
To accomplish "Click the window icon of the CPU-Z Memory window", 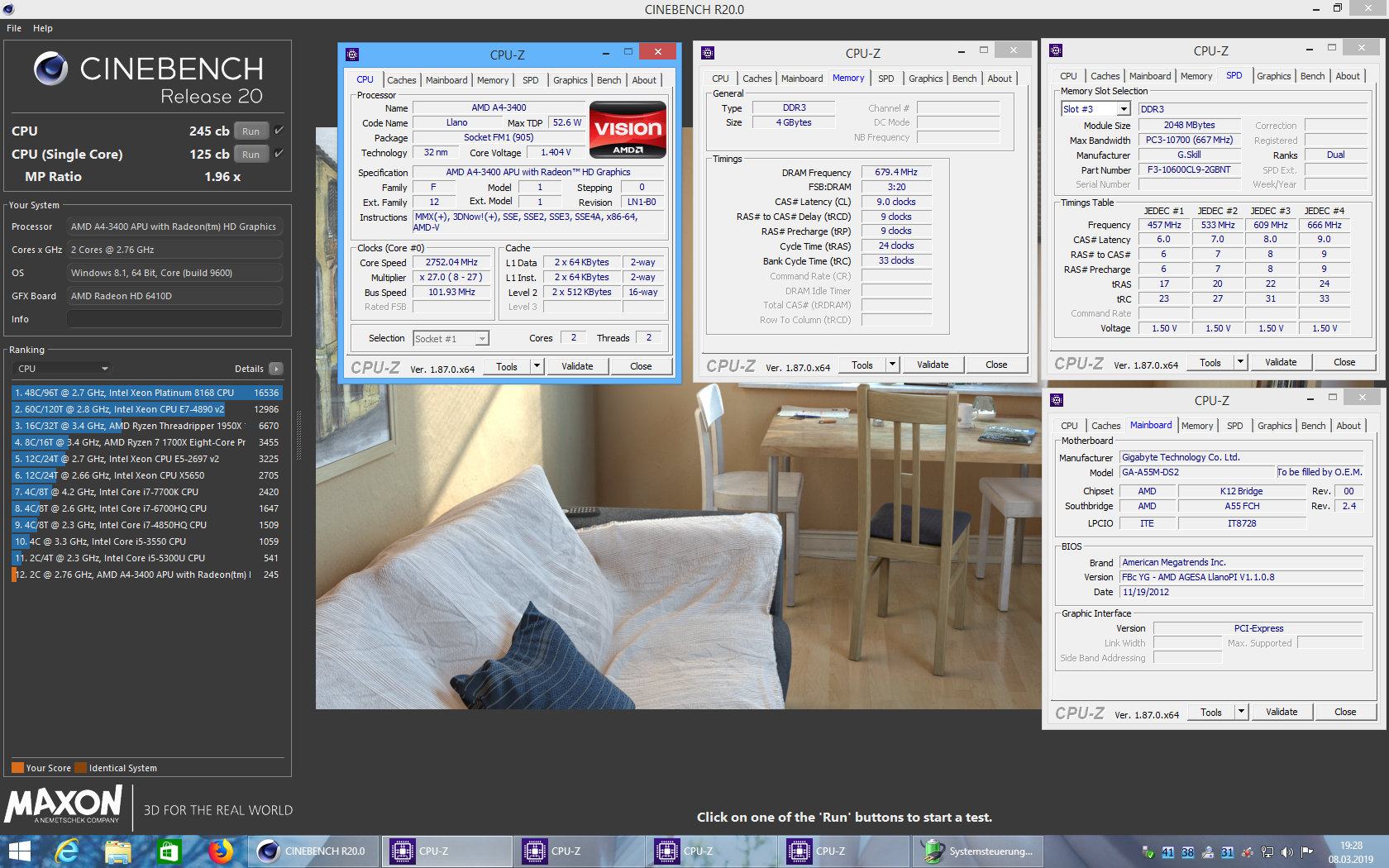I will tap(708, 53).
